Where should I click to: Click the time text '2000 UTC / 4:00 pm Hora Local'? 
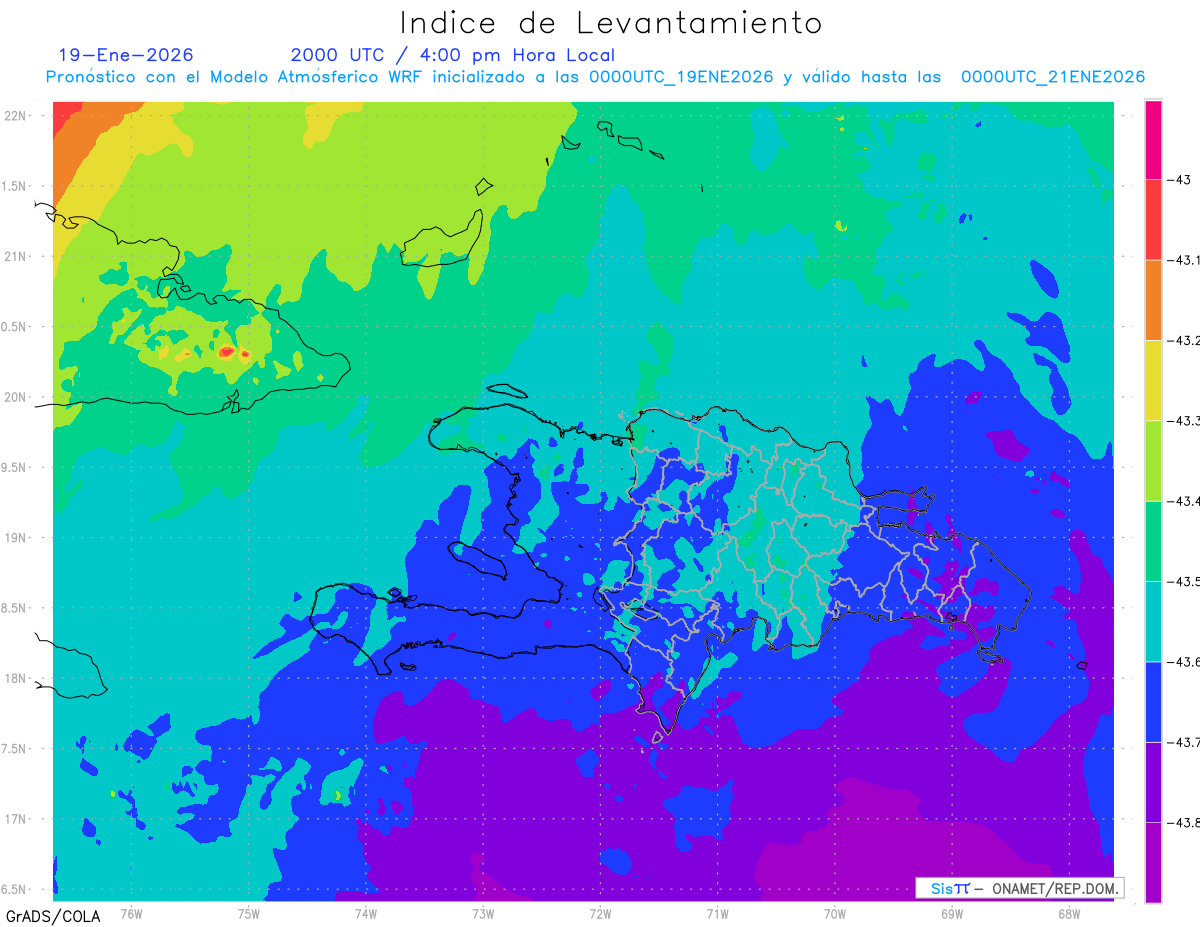453,55
